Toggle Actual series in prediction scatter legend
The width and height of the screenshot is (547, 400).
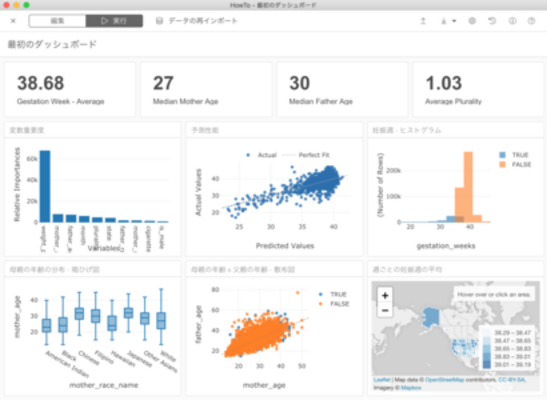tap(261, 155)
